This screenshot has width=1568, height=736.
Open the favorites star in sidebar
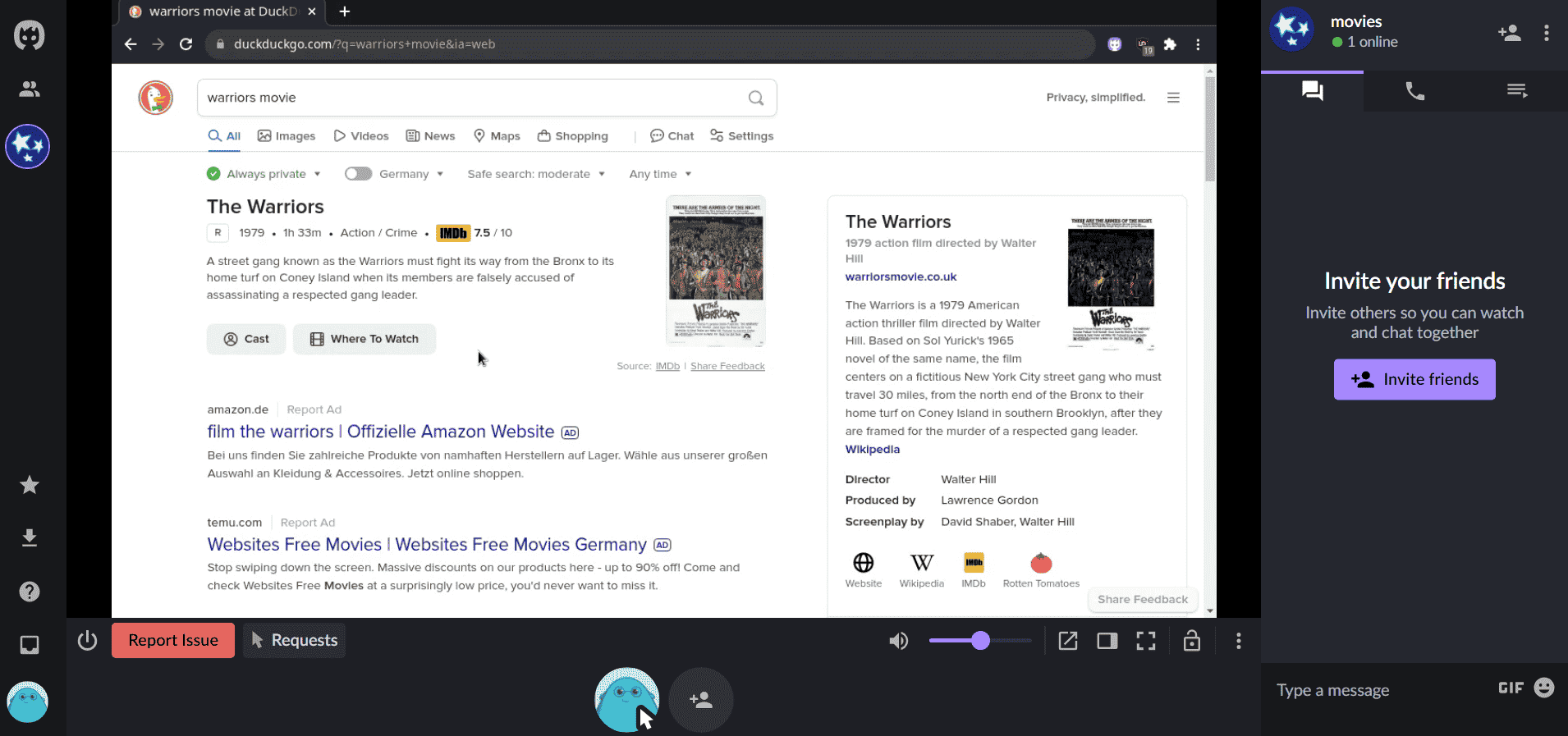point(30,485)
